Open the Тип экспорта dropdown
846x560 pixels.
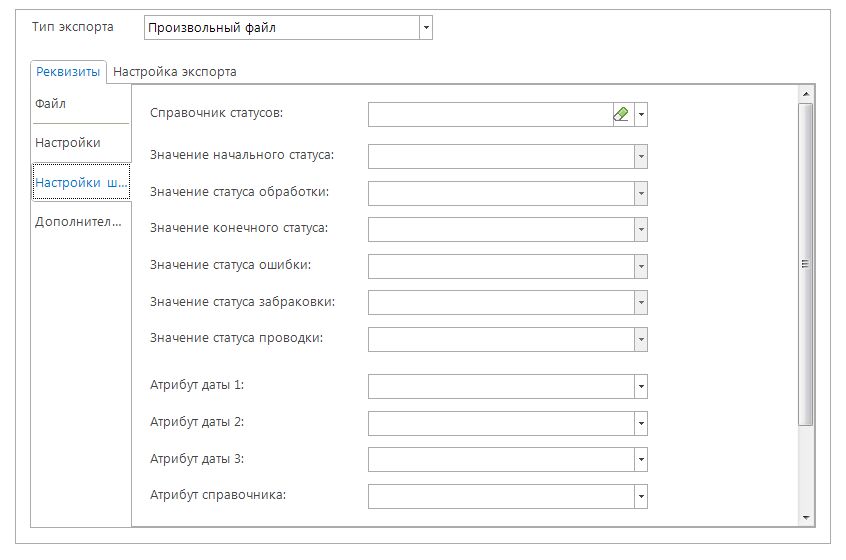(427, 28)
